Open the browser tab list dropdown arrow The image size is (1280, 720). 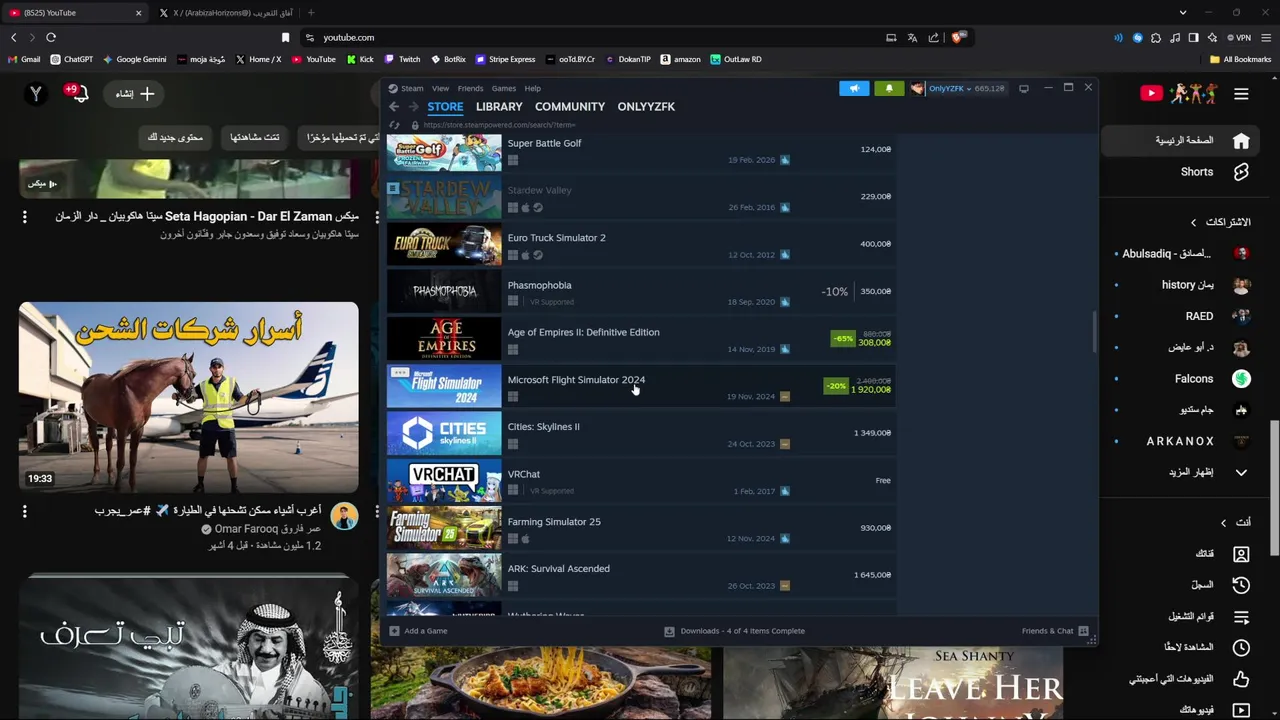pos(1183,12)
